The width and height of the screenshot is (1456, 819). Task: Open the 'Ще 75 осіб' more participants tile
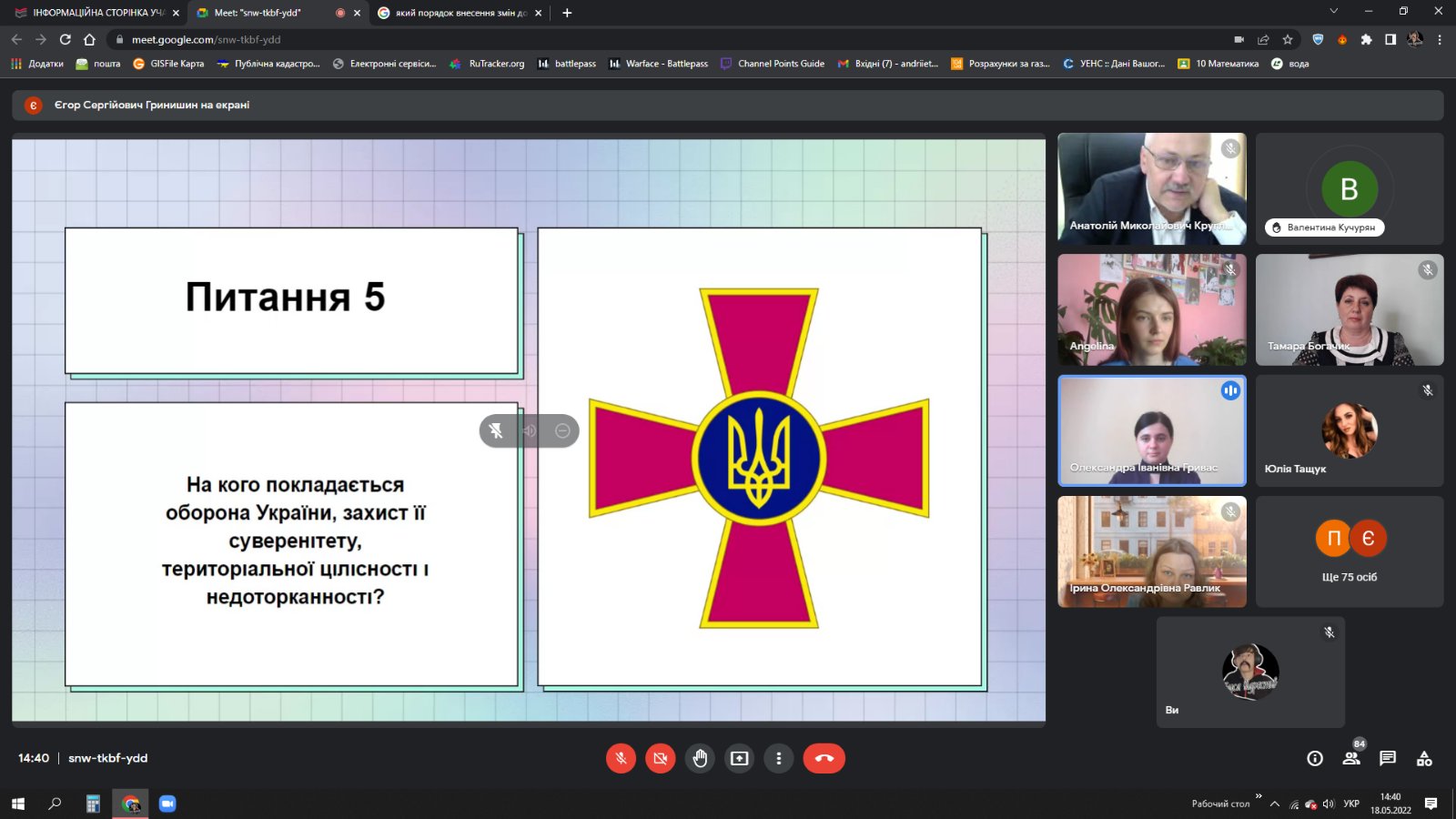point(1350,551)
